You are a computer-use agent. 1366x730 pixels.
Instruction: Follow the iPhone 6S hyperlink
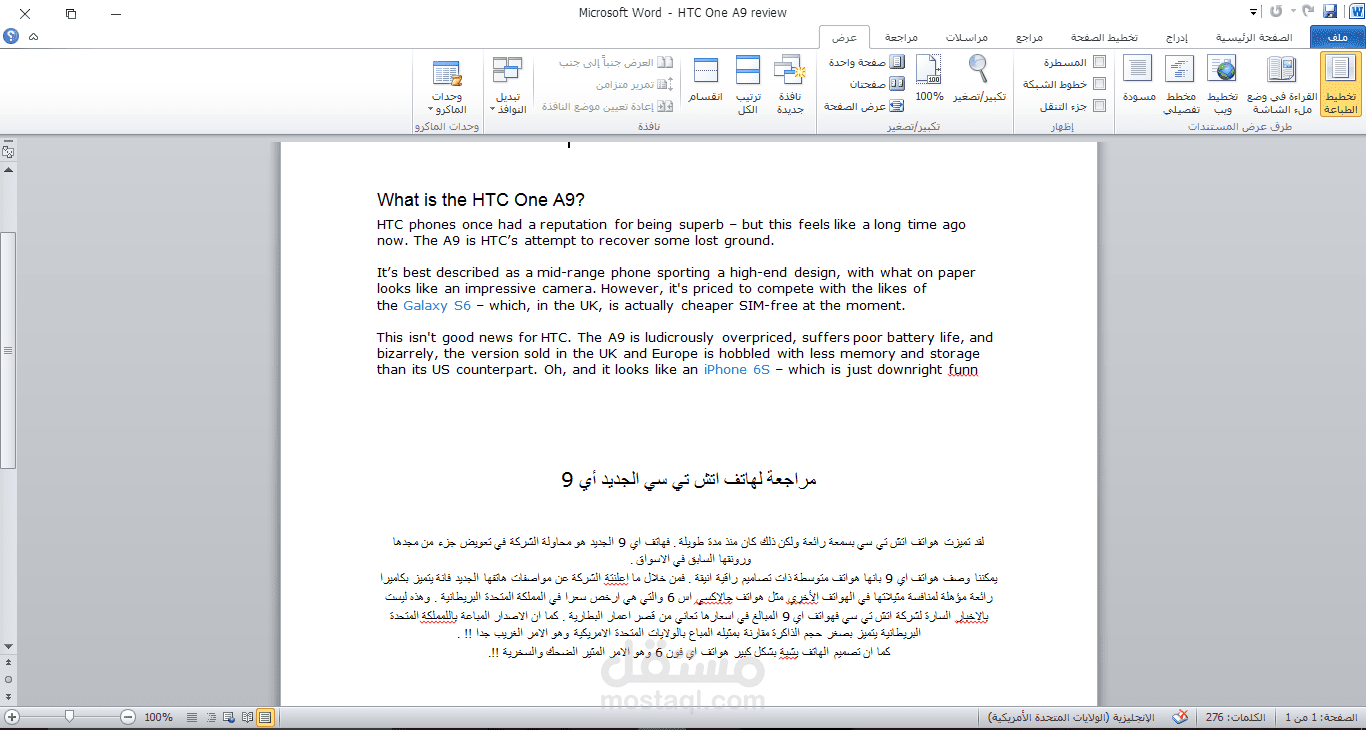(737, 369)
